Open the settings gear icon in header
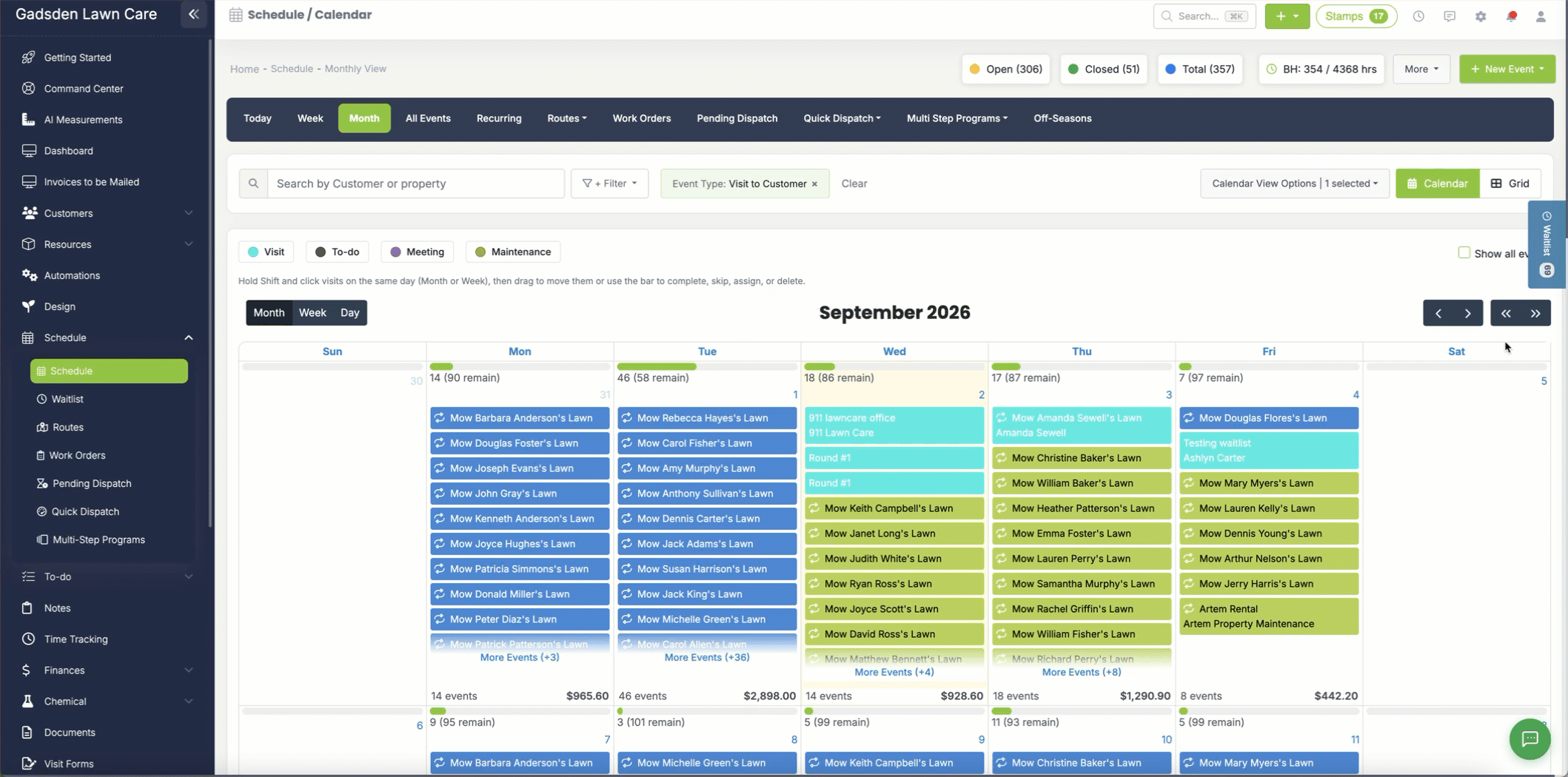This screenshot has width=1568, height=777. coord(1480,16)
